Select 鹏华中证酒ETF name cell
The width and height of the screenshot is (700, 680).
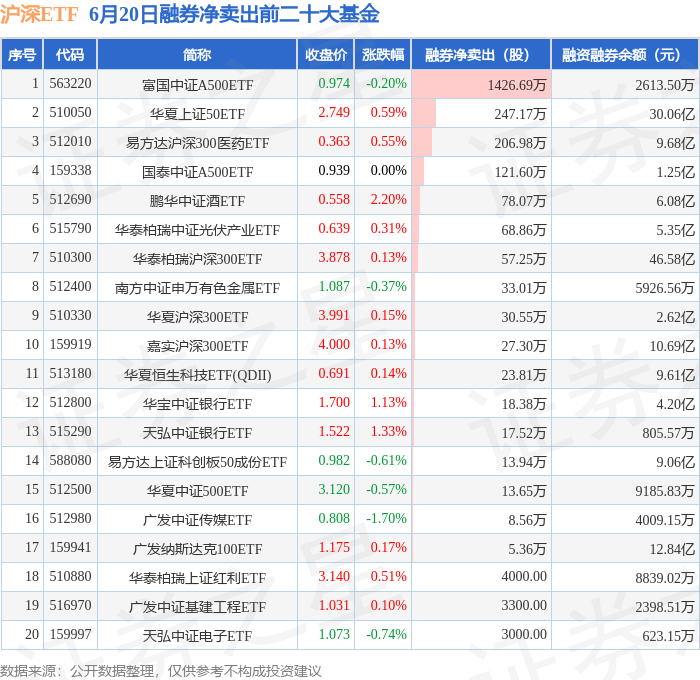(197, 201)
